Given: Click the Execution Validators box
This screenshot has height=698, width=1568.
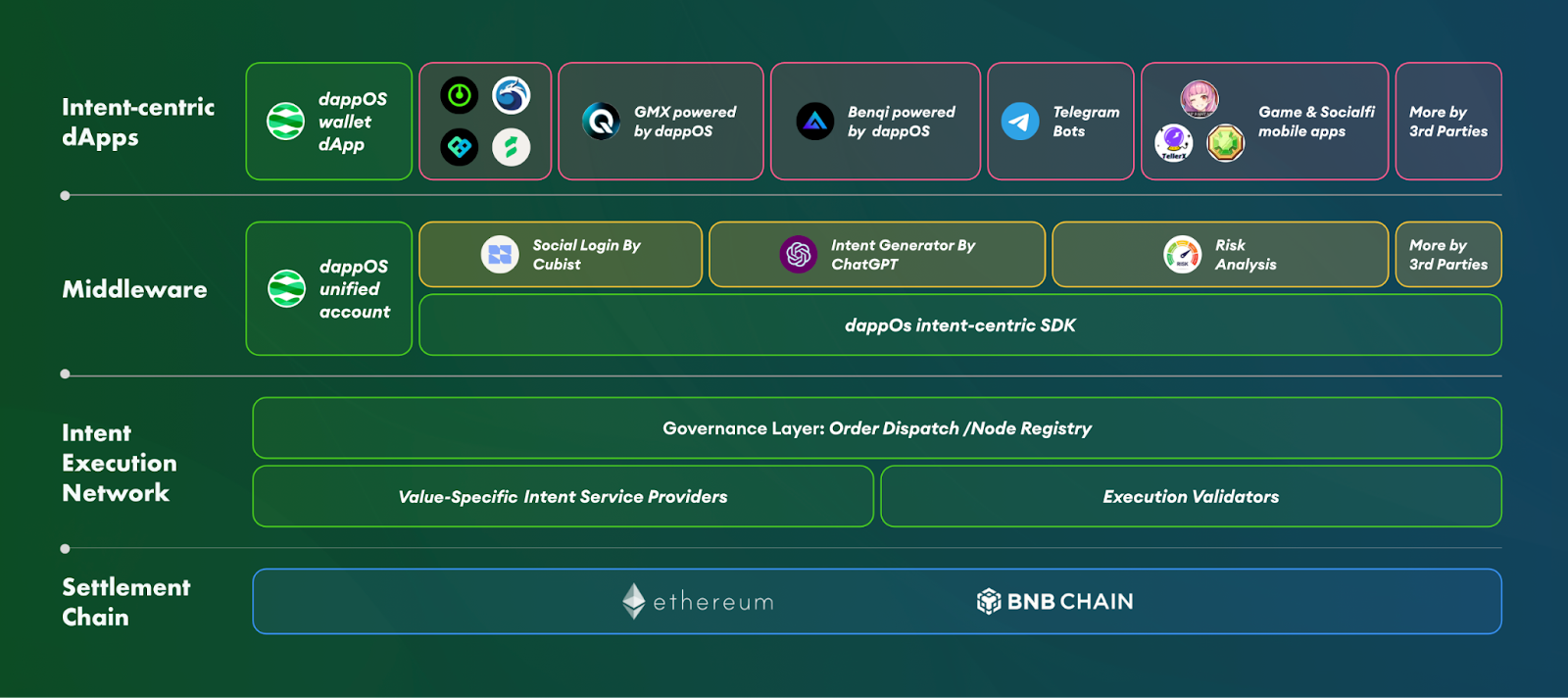Looking at the screenshot, I should click(x=1191, y=497).
